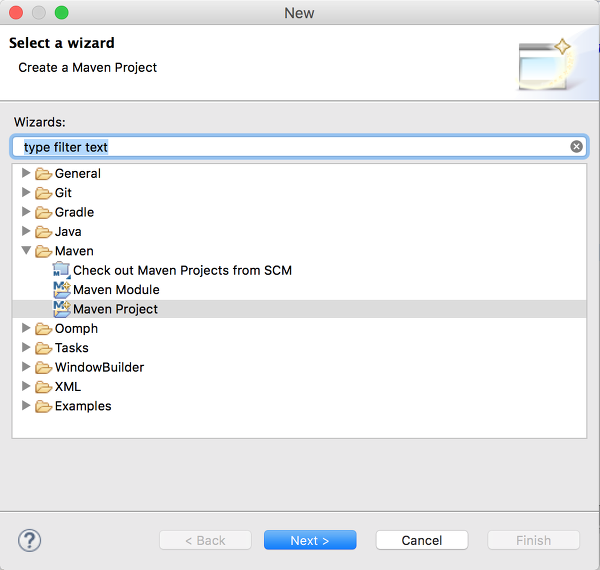The height and width of the screenshot is (570, 600).
Task: Expand the Java category arrow
Action: (26, 231)
